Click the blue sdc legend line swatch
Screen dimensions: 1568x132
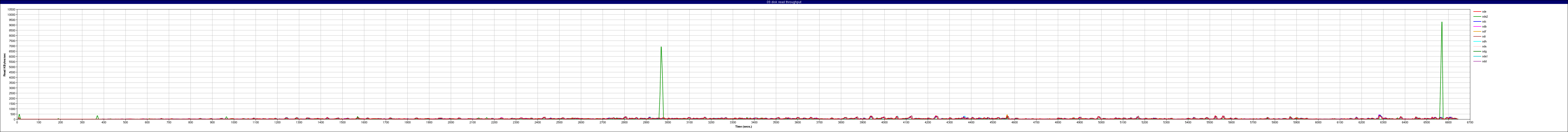(1477, 21)
